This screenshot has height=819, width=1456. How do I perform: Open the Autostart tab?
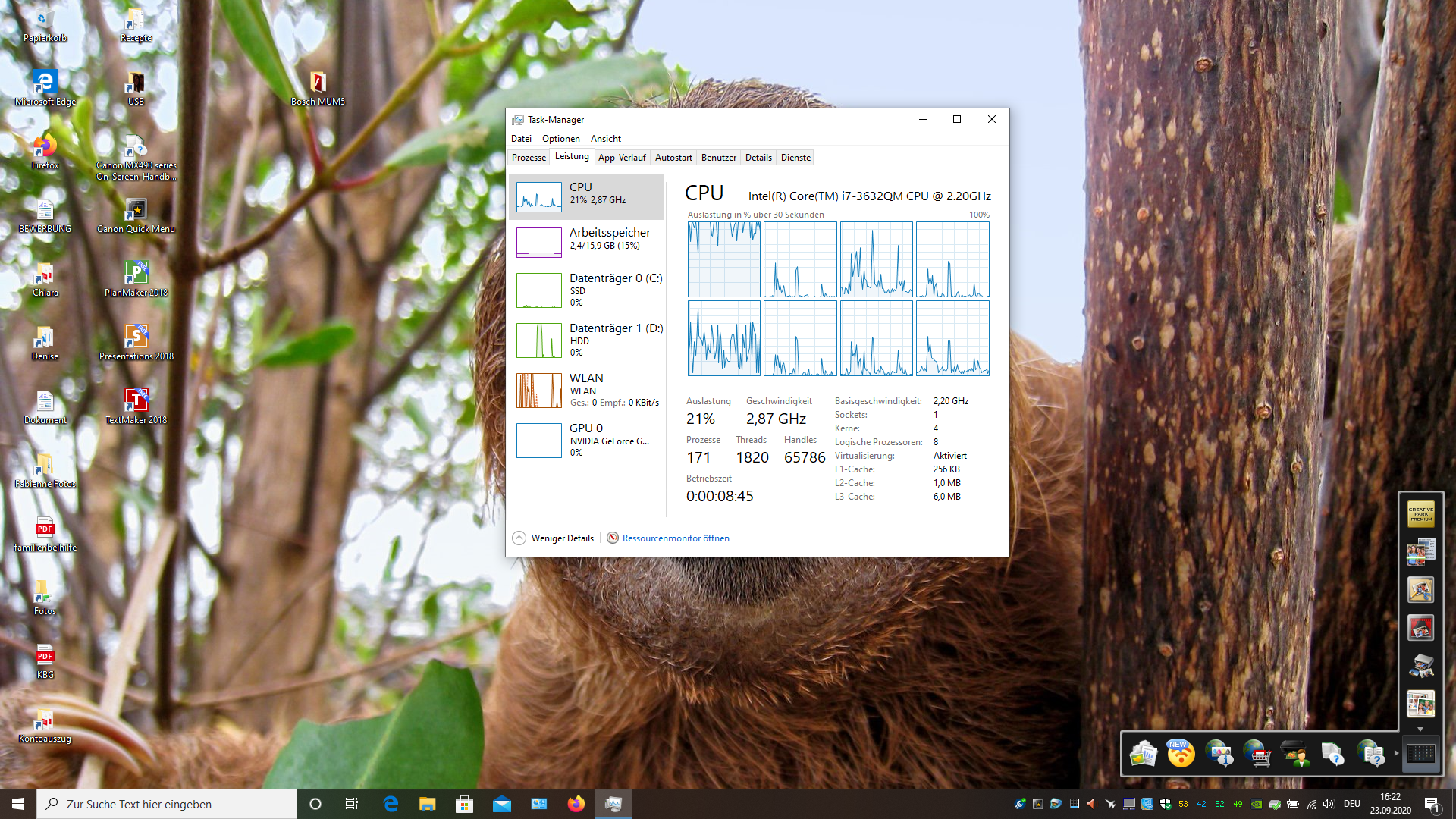[x=673, y=158]
